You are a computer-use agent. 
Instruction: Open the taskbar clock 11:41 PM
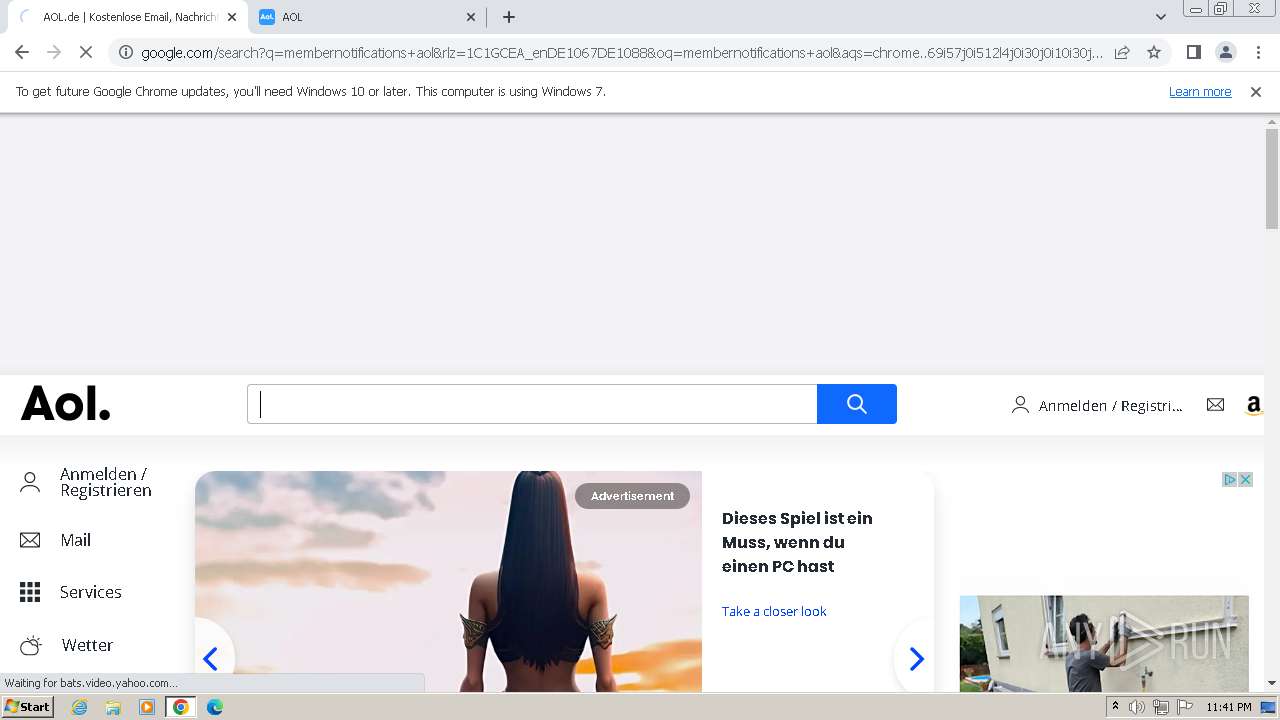1229,707
